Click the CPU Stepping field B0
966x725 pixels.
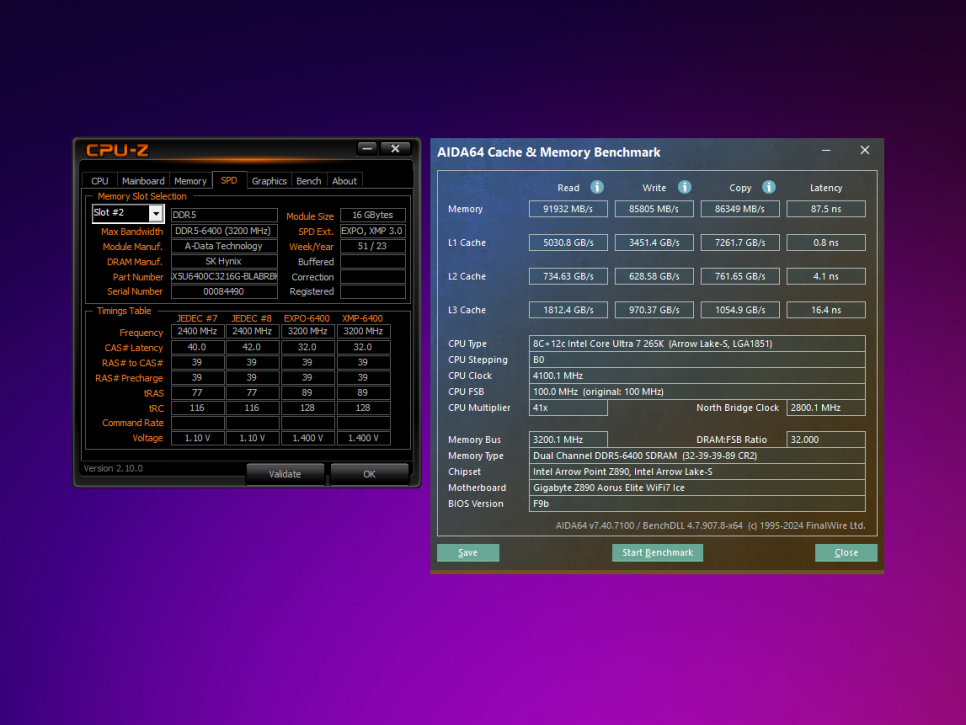697,360
